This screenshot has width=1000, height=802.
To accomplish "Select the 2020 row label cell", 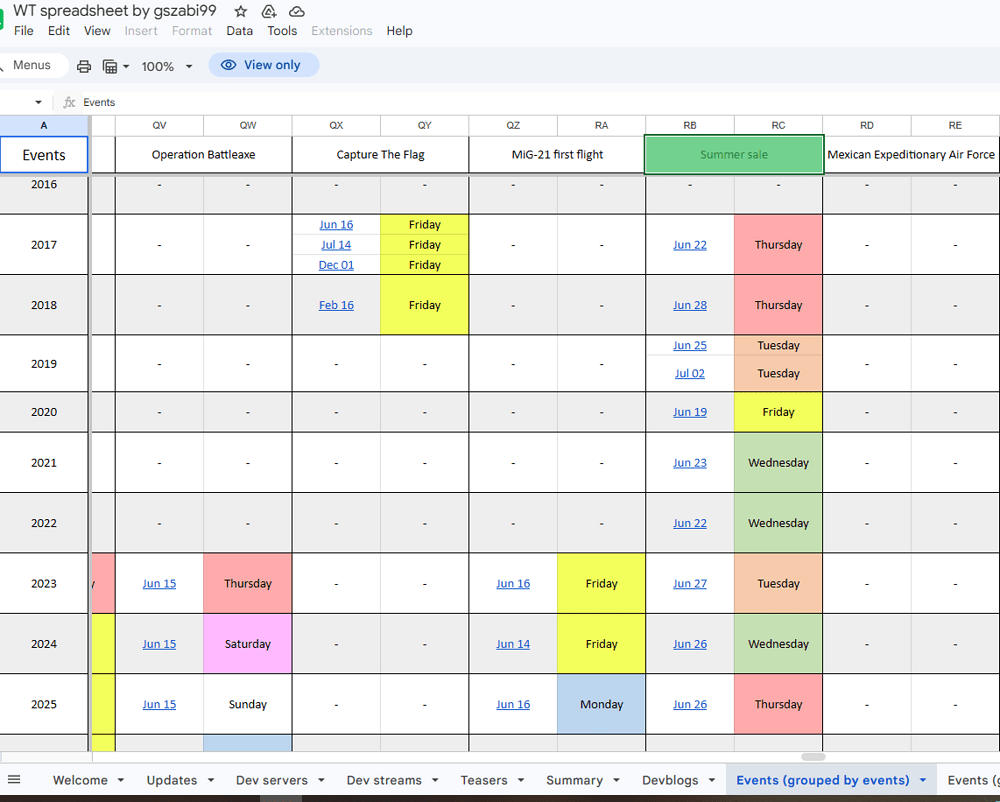I will point(44,412).
